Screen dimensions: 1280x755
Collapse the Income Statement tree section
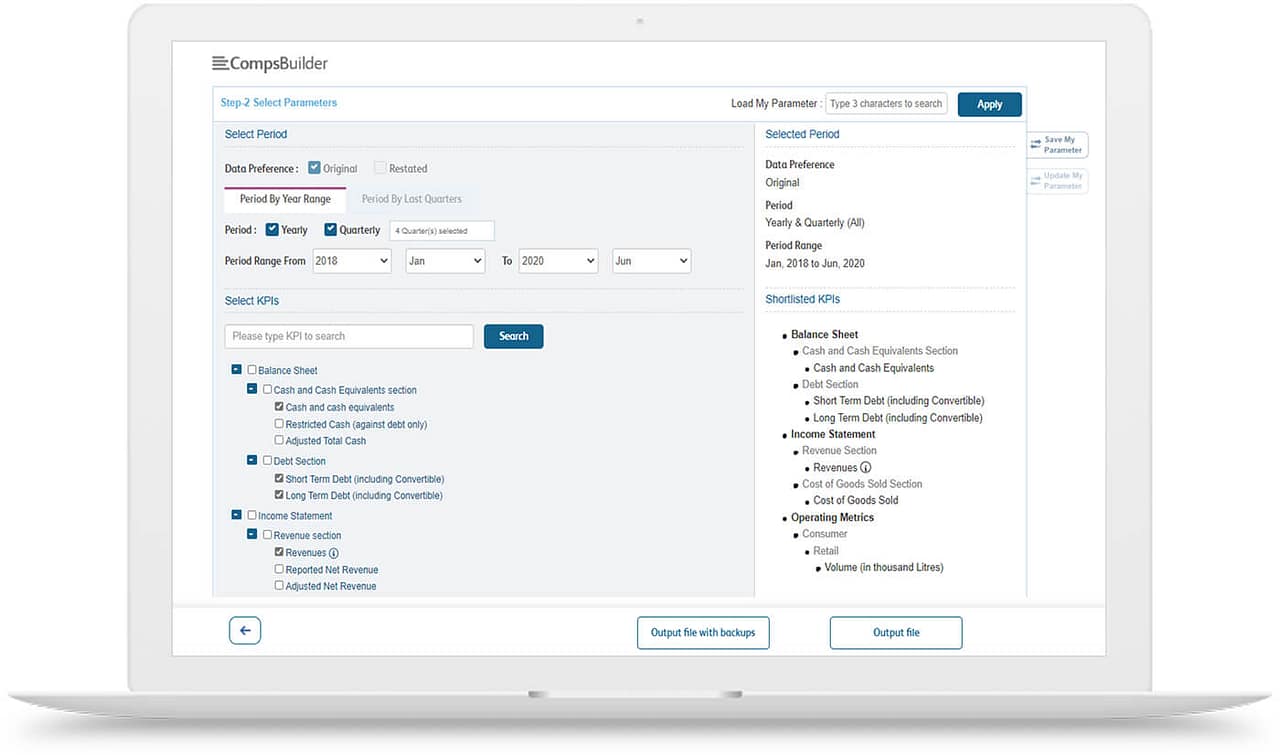pyautogui.click(x=236, y=515)
